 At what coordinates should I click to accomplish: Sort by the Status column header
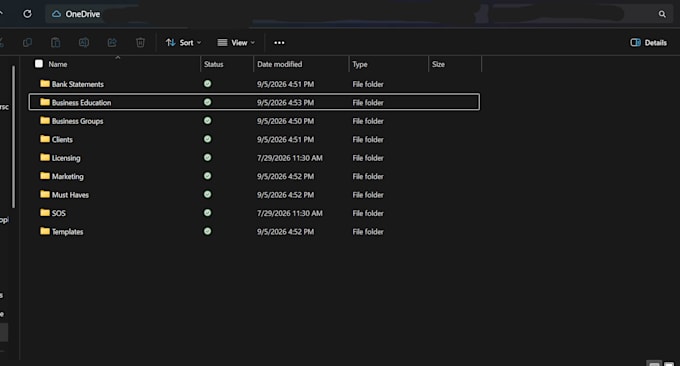(213, 64)
